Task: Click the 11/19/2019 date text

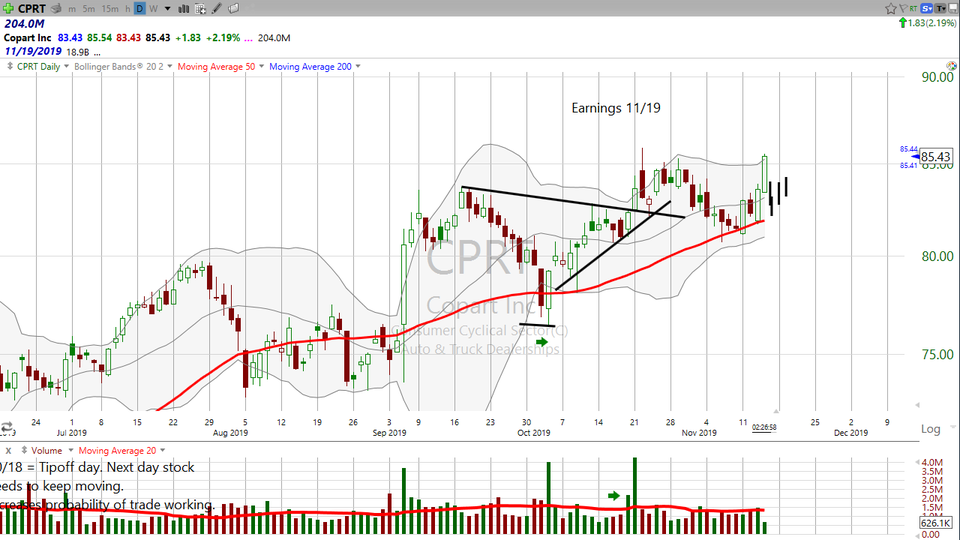Action: click(x=33, y=51)
